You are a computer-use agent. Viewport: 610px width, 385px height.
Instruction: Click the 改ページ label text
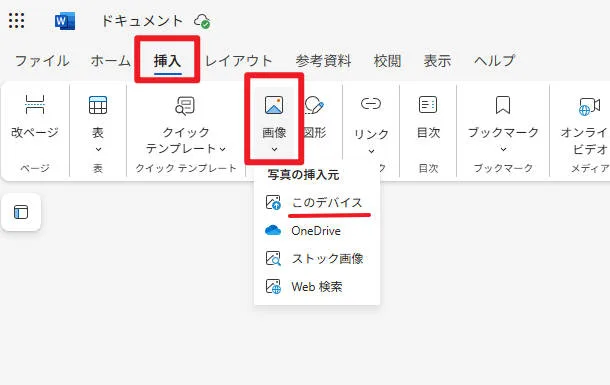35,133
